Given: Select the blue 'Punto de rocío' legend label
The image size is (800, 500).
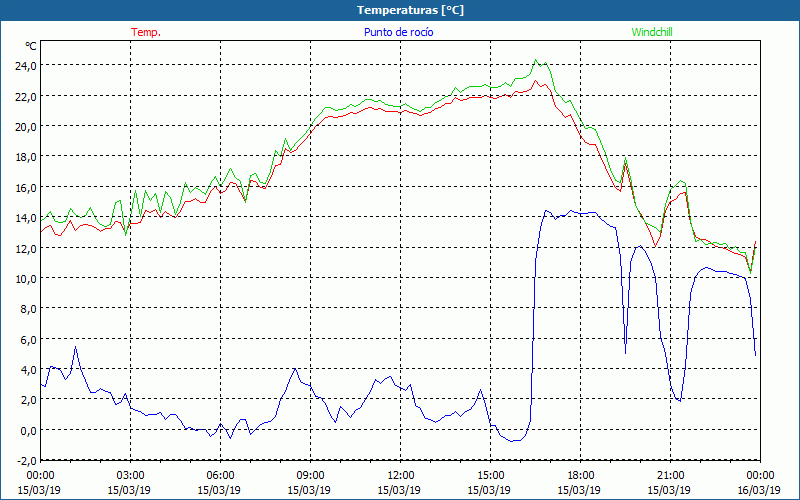Looking at the screenshot, I should click(398, 32).
